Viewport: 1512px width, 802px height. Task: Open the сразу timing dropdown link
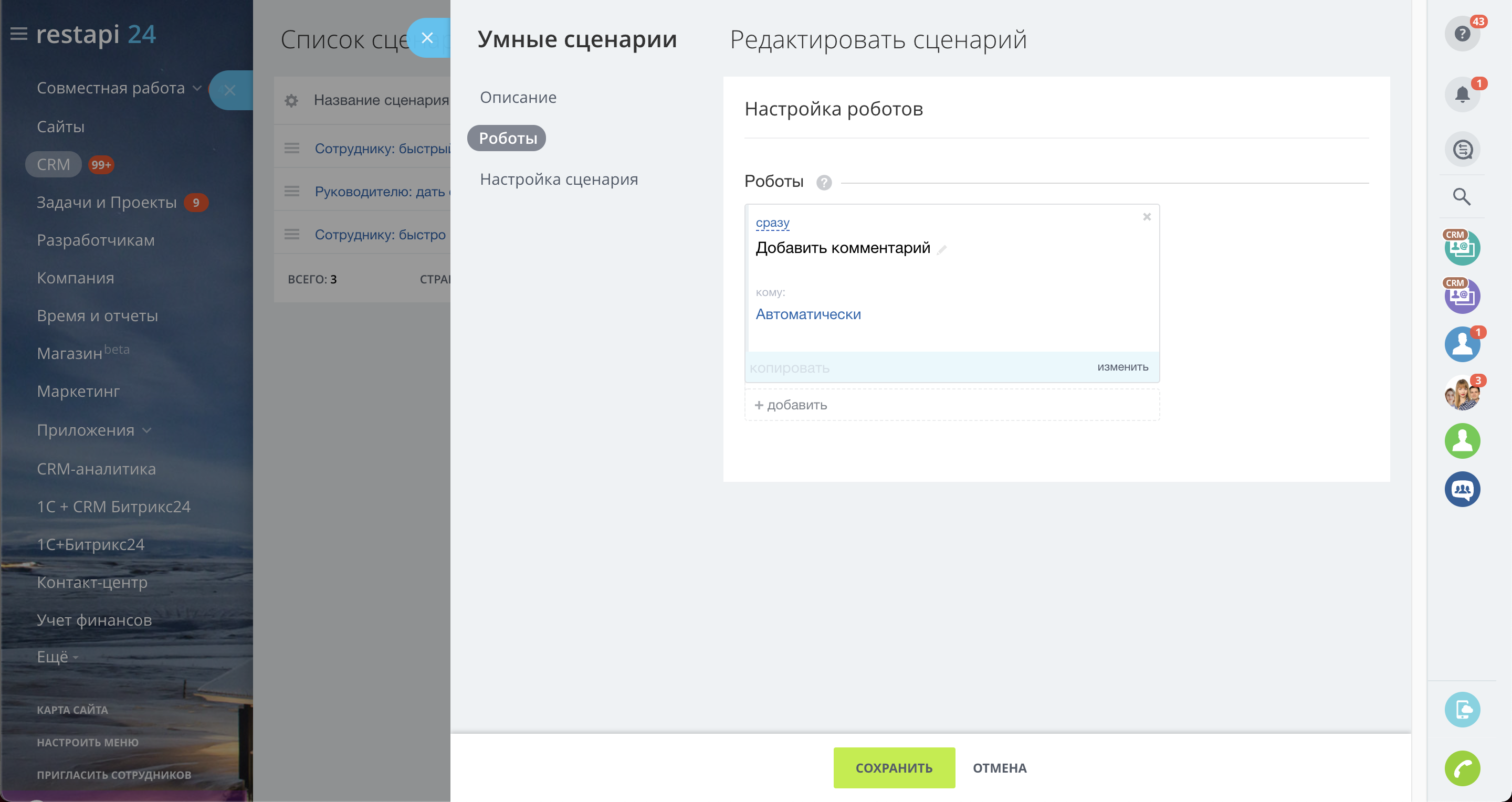(772, 223)
